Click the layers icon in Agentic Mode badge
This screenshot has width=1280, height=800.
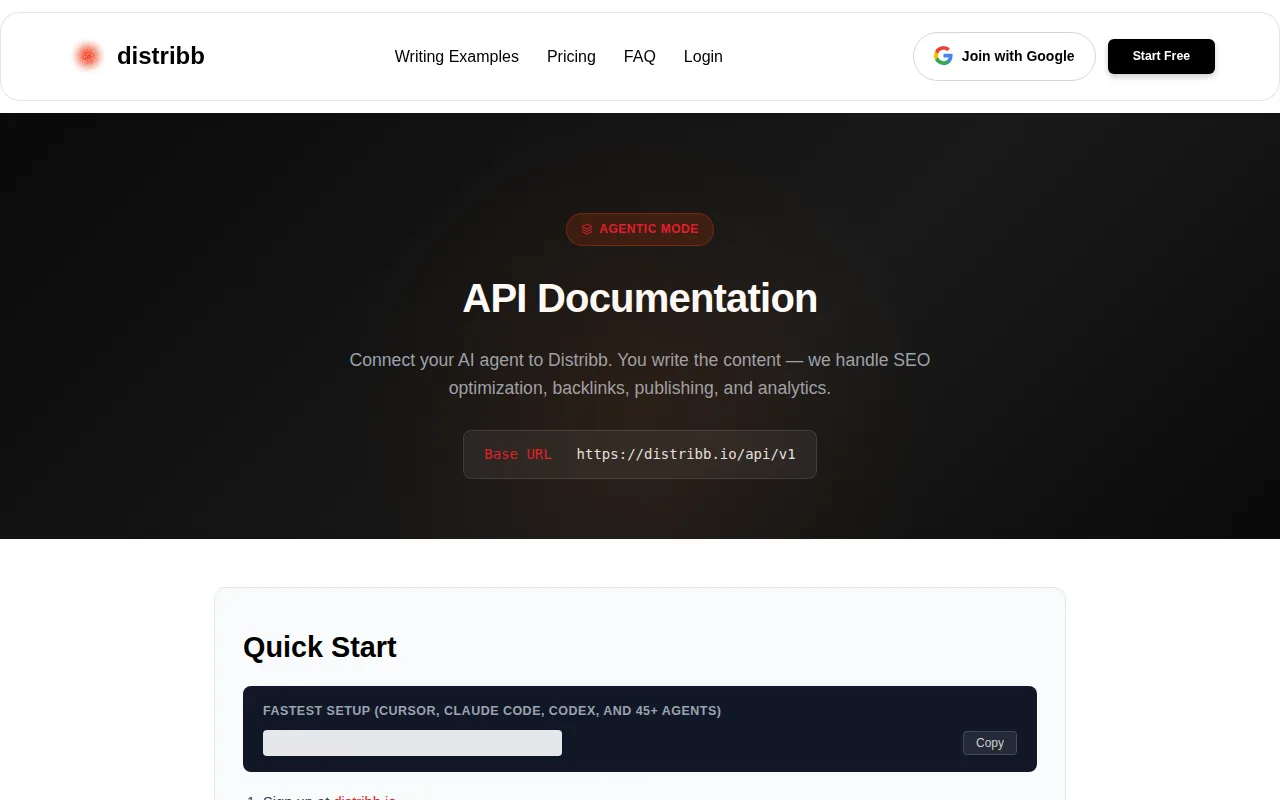pyautogui.click(x=587, y=229)
